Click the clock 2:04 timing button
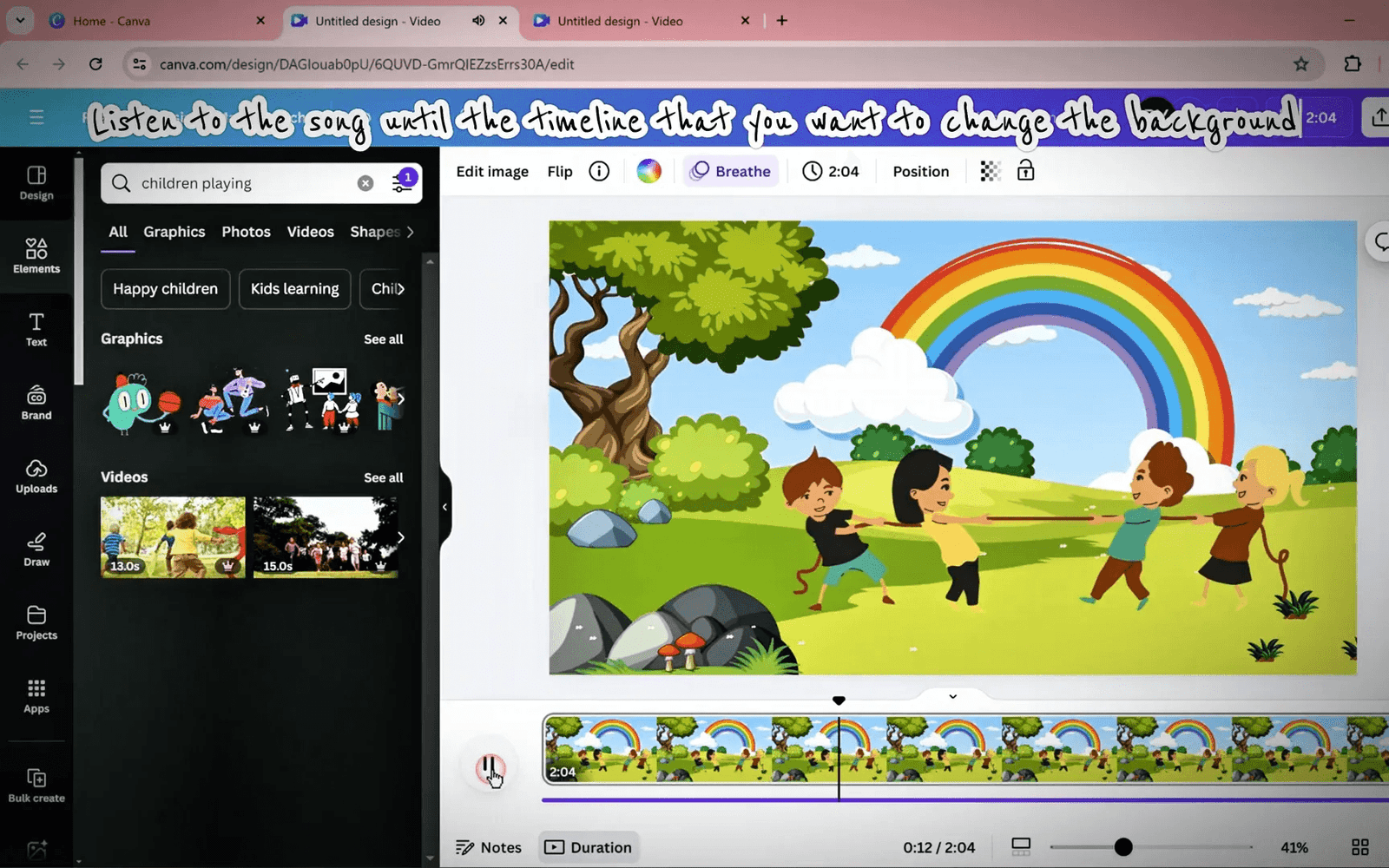The width and height of the screenshot is (1389, 868). point(831,171)
